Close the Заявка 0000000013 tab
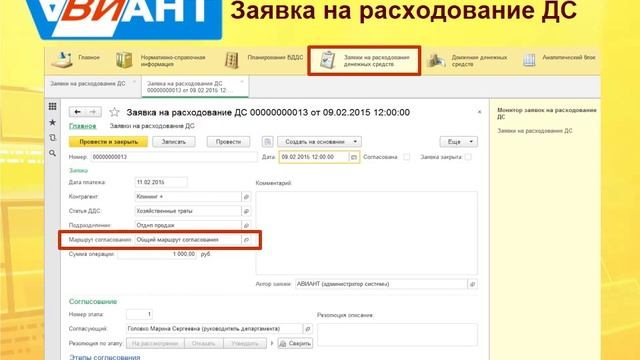640x360 pixels. click(242, 82)
